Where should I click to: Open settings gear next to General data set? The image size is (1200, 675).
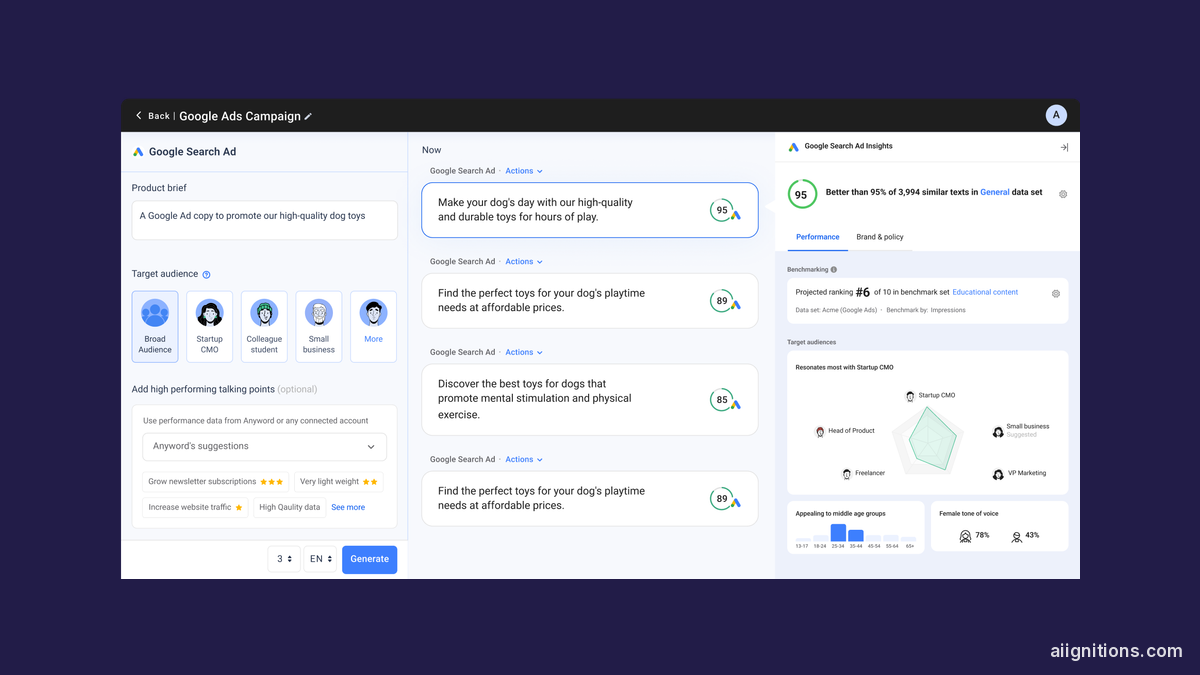1063,194
